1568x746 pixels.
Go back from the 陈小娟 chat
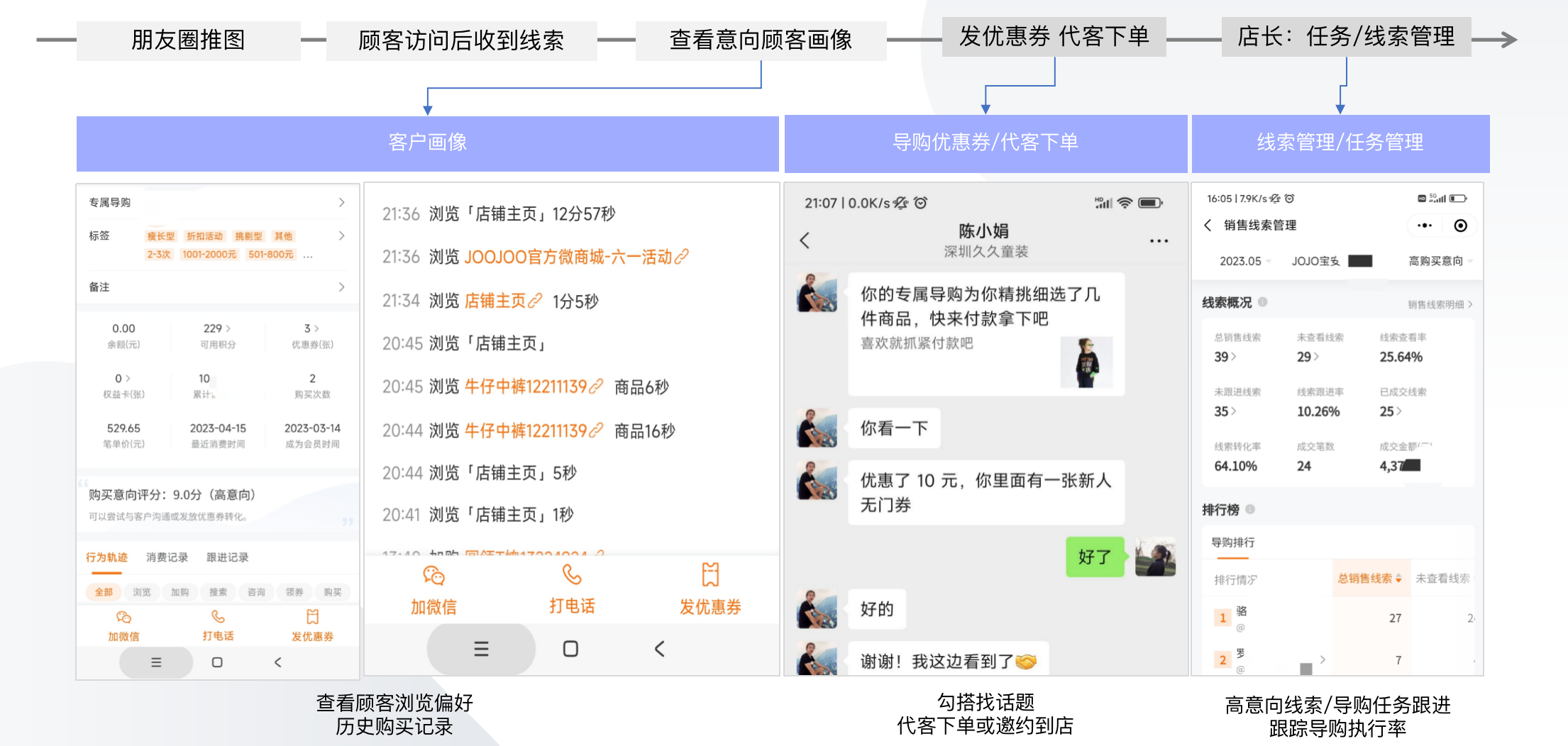[x=805, y=240]
